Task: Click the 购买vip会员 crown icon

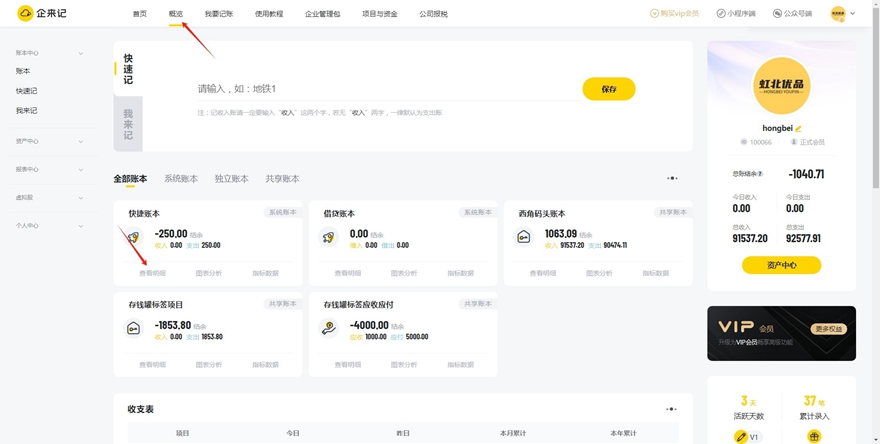Action: pyautogui.click(x=654, y=14)
